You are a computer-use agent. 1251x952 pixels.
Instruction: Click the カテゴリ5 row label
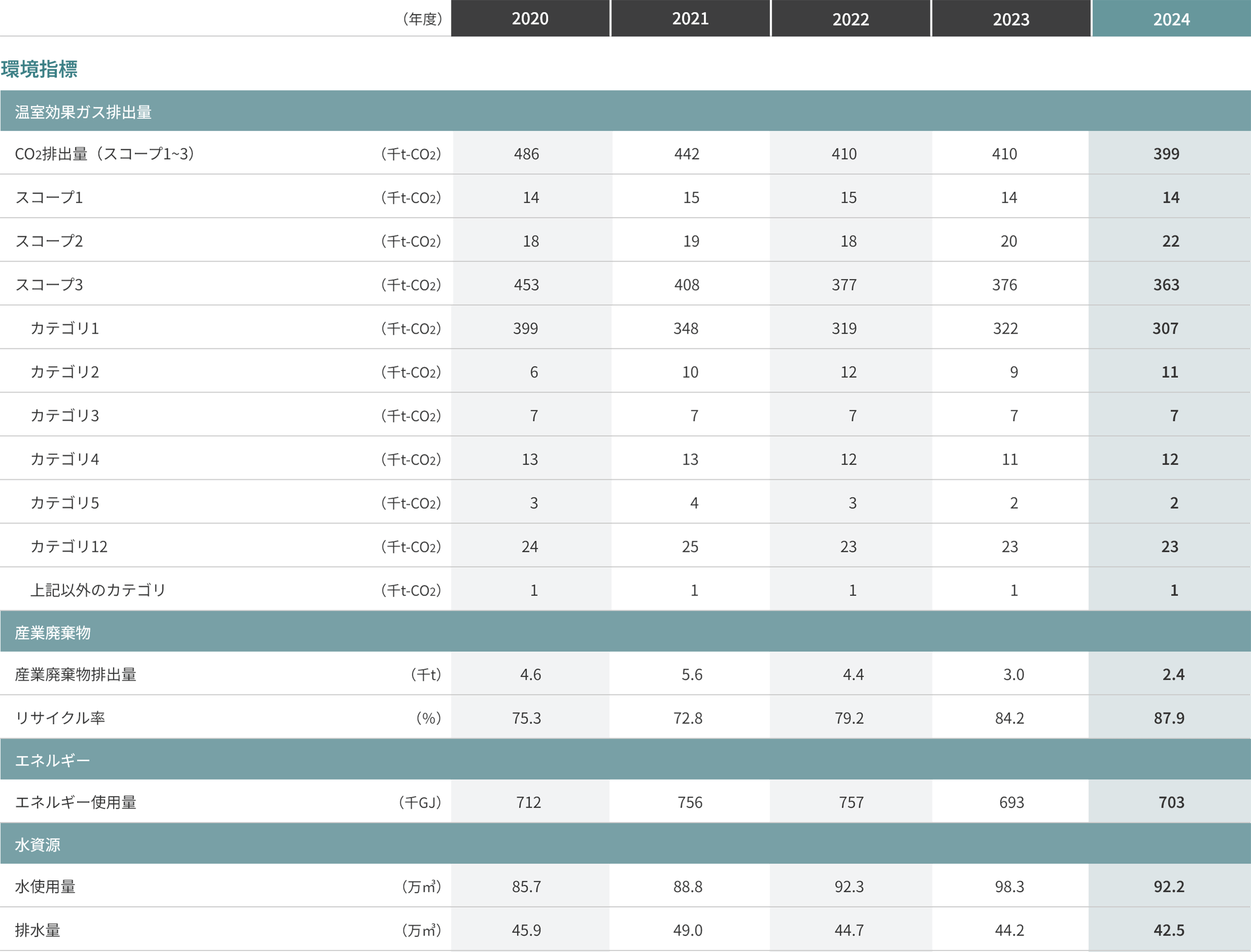coord(64,503)
